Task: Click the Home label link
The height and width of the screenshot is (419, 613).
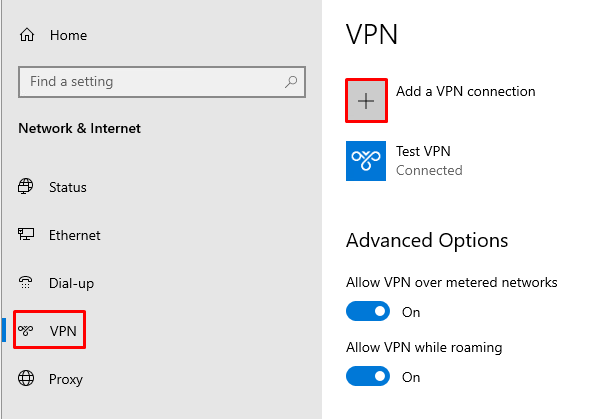Action: pos(68,35)
